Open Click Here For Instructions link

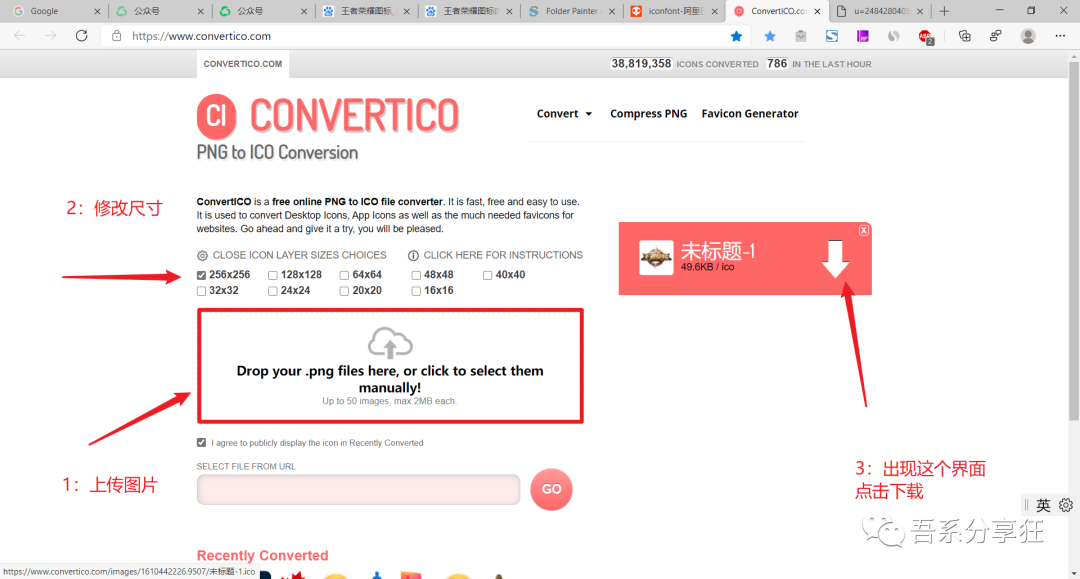tap(495, 255)
